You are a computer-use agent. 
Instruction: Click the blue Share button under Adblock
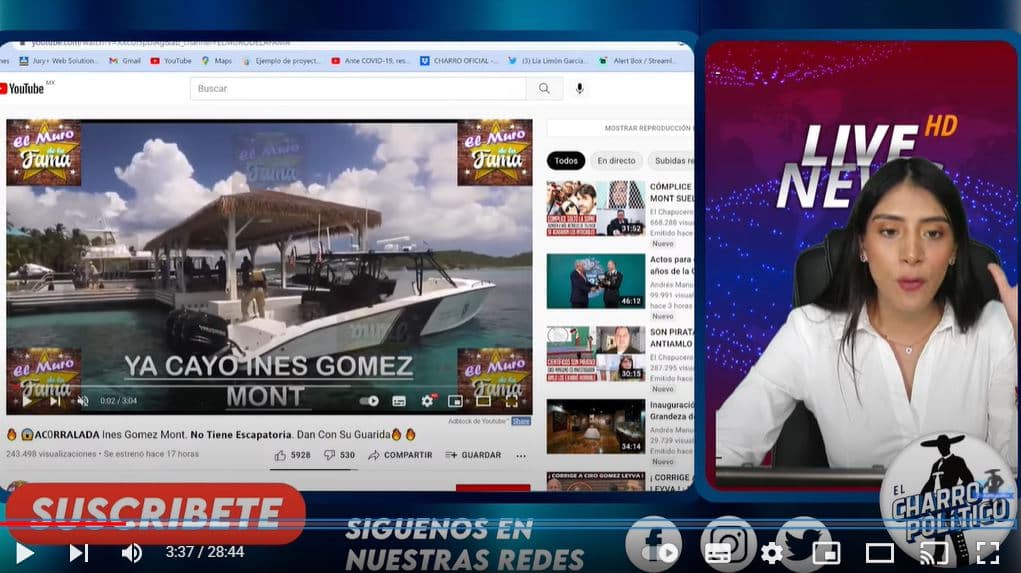(x=521, y=421)
